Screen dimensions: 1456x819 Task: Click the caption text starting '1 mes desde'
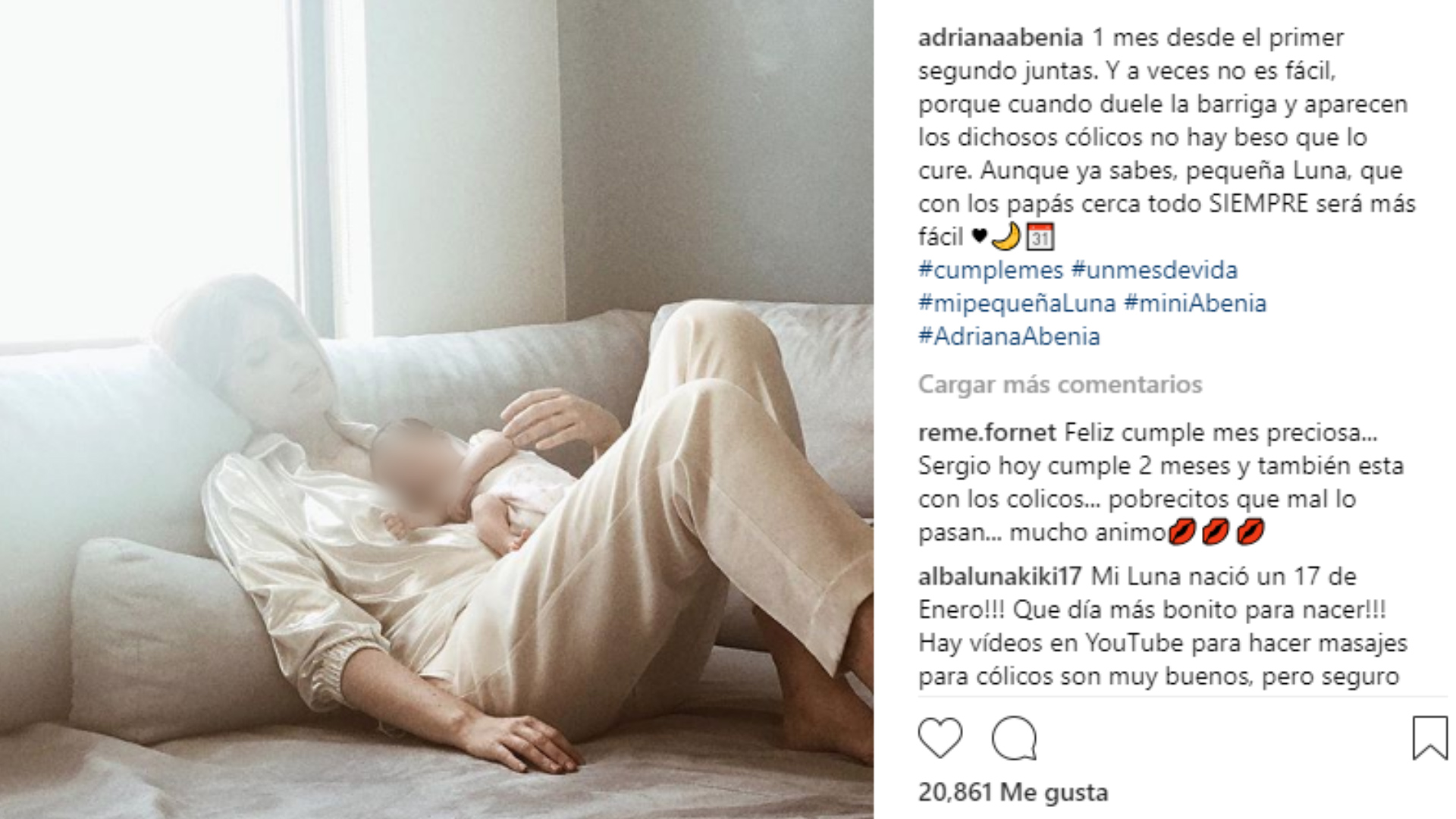(1167, 137)
